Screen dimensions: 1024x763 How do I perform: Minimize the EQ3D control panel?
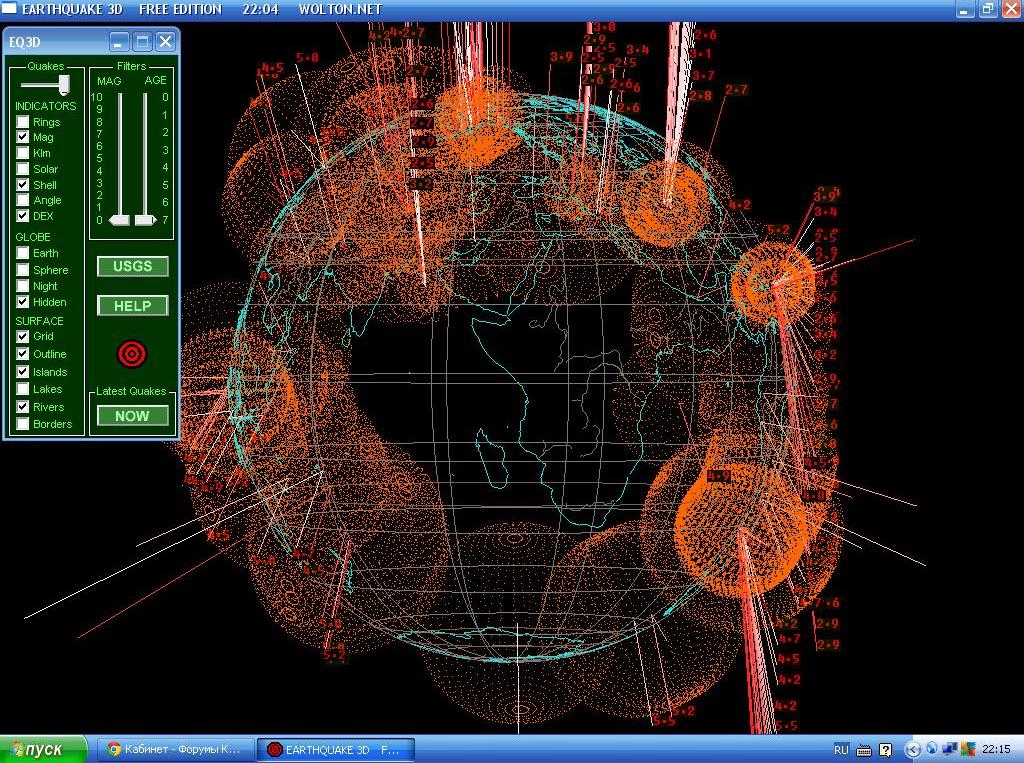pos(118,42)
